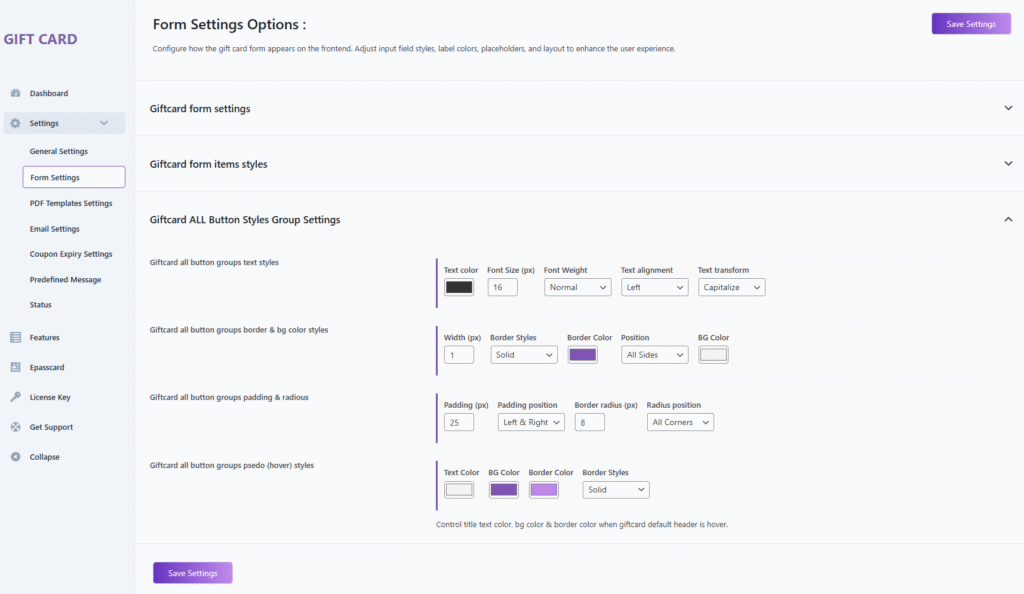Click the top Save Settings button
Screen dimensions: 1024x594
(x=970, y=24)
